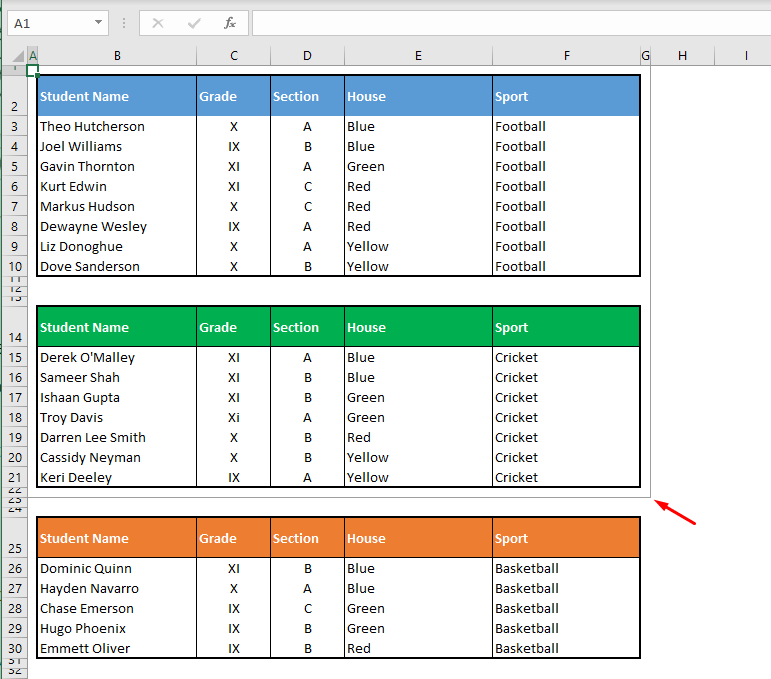Click Red house cell in Darren Lee Smith row

click(x=418, y=438)
